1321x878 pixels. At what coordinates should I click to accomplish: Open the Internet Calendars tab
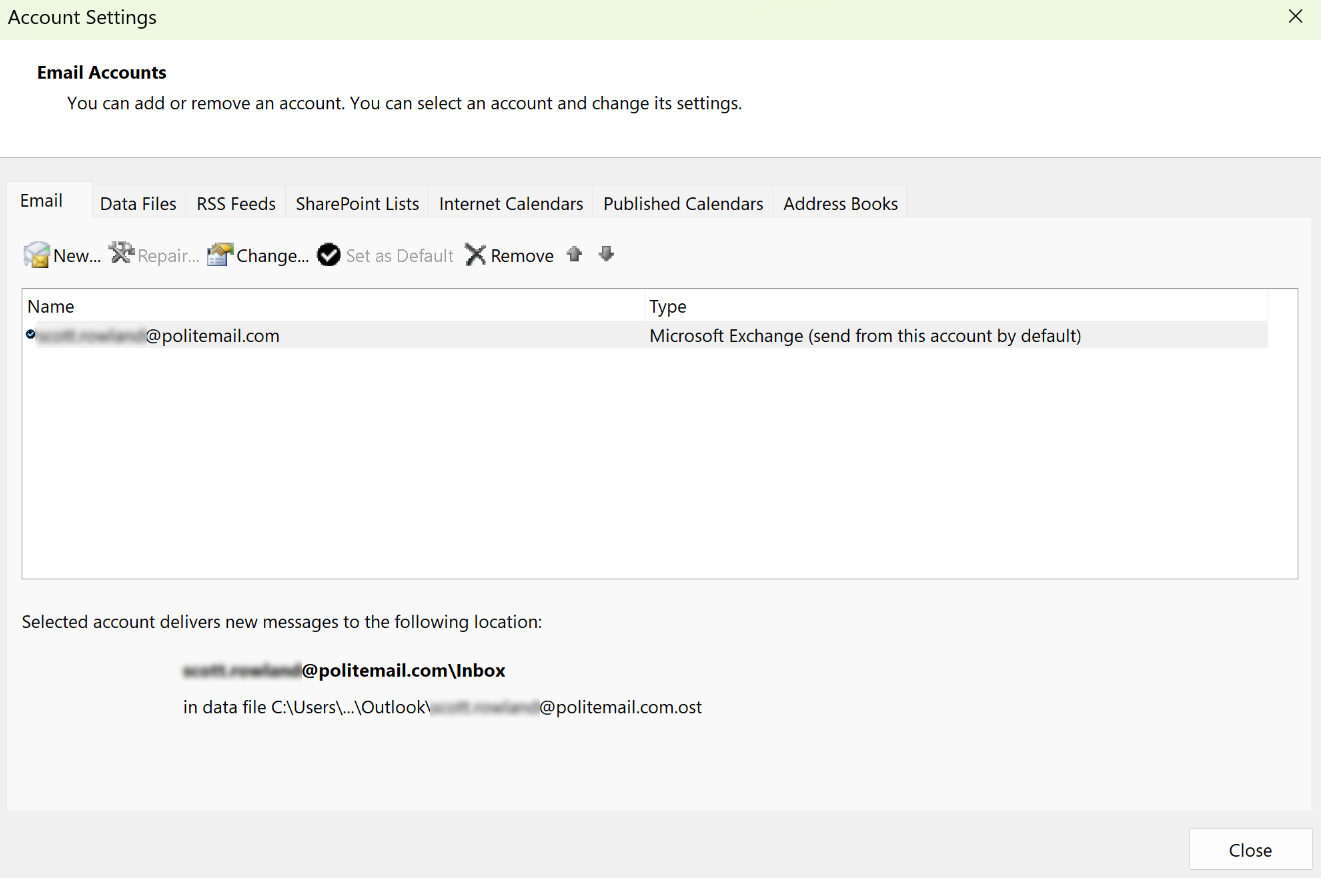[511, 204]
